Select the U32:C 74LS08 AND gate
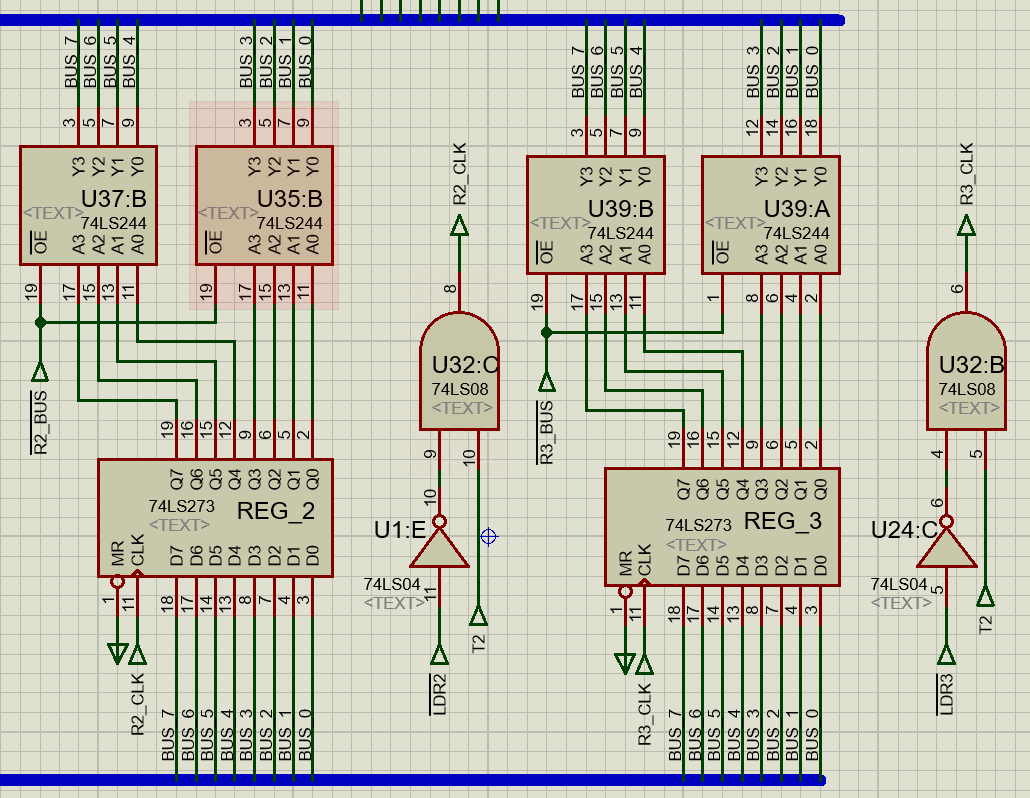Screen dimensions: 1030x798 [x=459, y=371]
